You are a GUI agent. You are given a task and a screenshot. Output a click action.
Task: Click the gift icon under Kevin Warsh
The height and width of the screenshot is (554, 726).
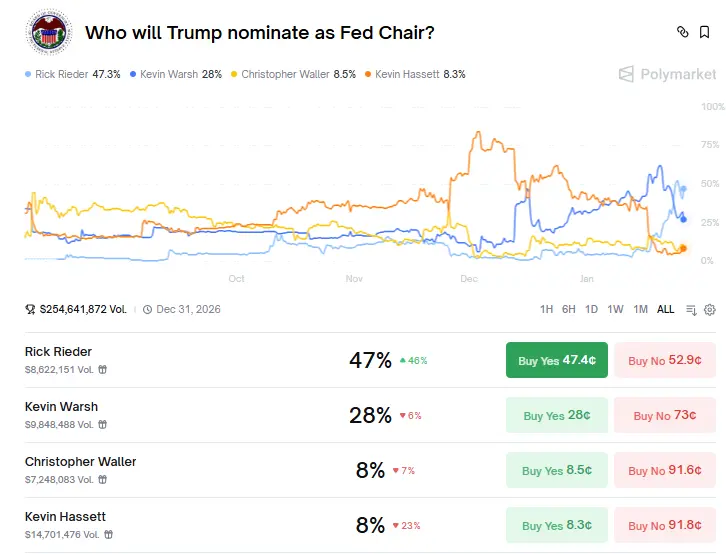pyautogui.click(x=103, y=425)
